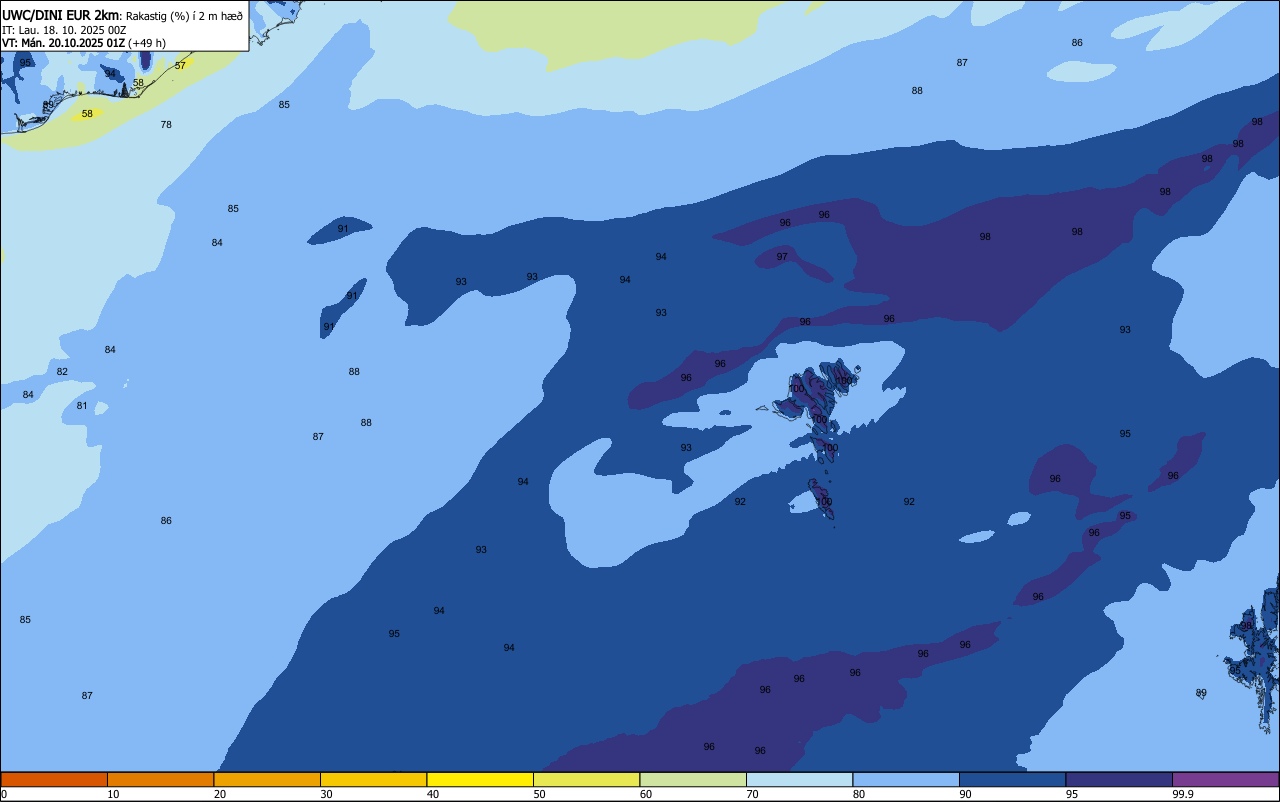Select the purple above-99.9 legend segment
1280x802 pixels.
pos(1225,779)
